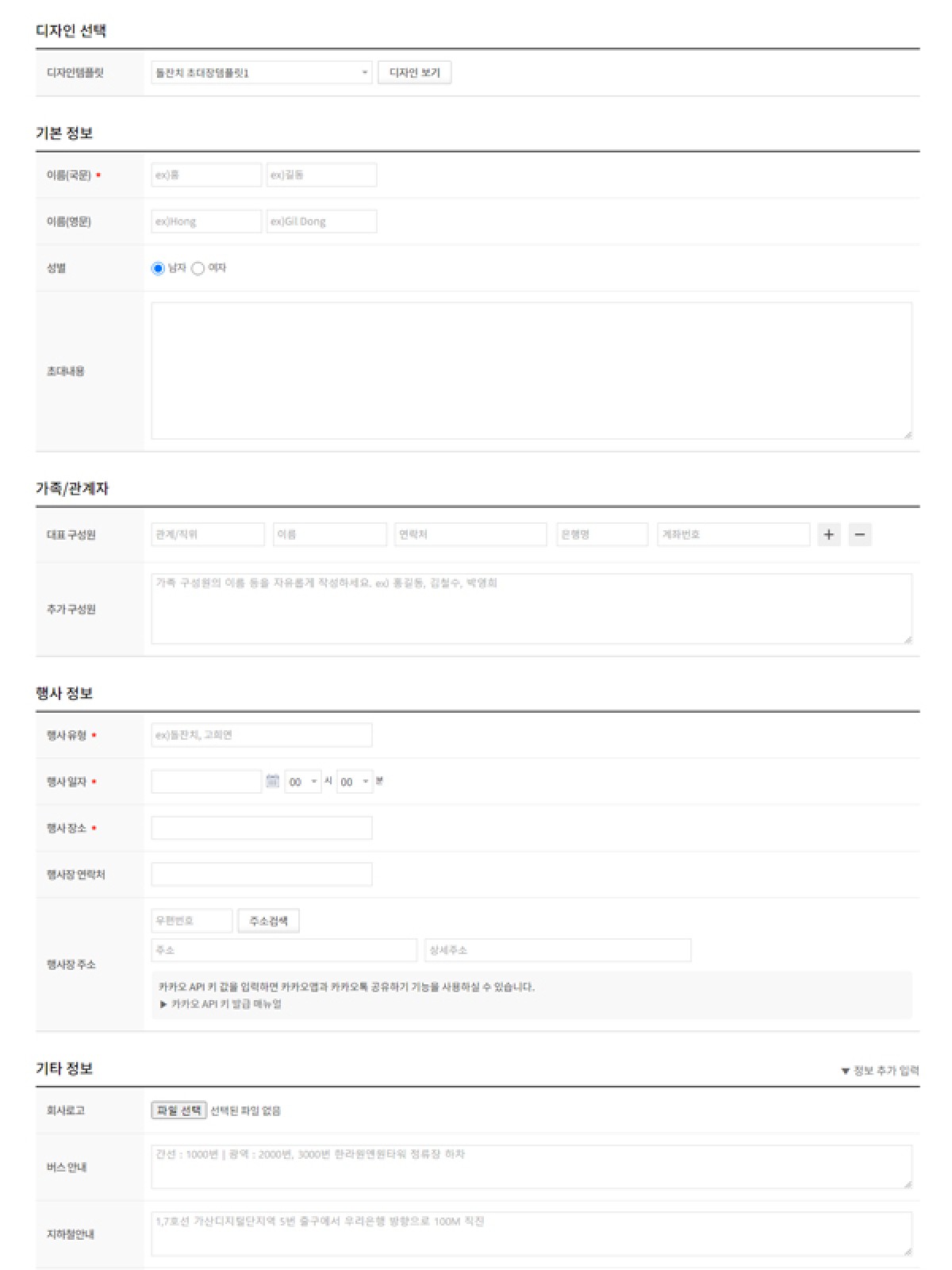Screen dimensions: 952x1270
Task: Focus the 행사 유형 input field
Action: tap(261, 735)
